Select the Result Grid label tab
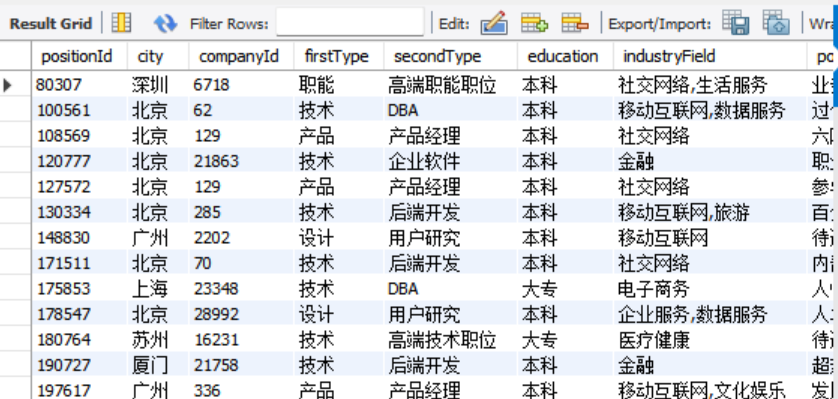The height and width of the screenshot is (399, 838). tap(51, 24)
